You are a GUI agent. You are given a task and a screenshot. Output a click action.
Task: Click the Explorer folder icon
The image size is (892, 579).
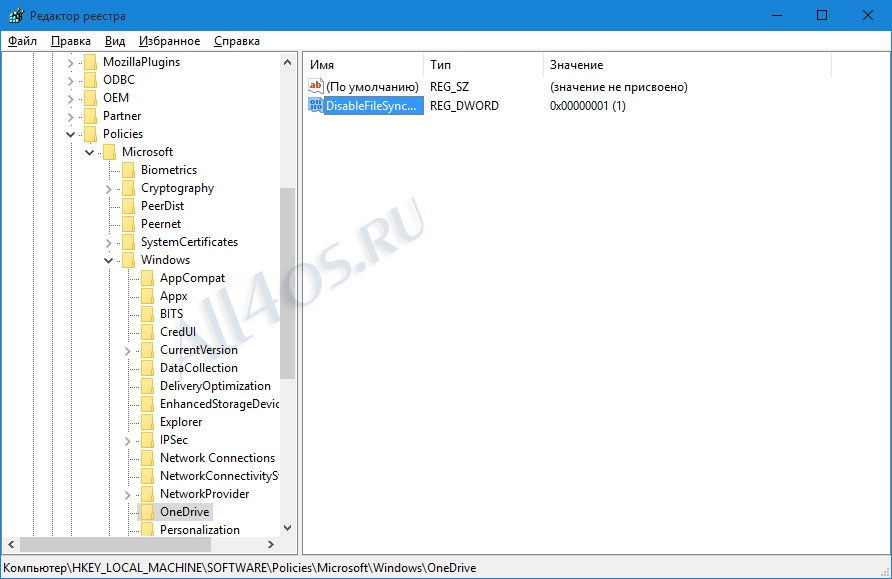(x=147, y=422)
